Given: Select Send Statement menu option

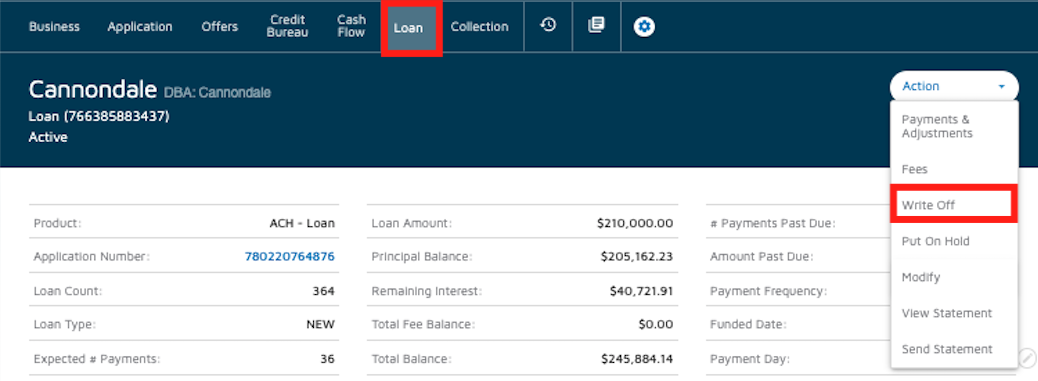Looking at the screenshot, I should (x=954, y=349).
